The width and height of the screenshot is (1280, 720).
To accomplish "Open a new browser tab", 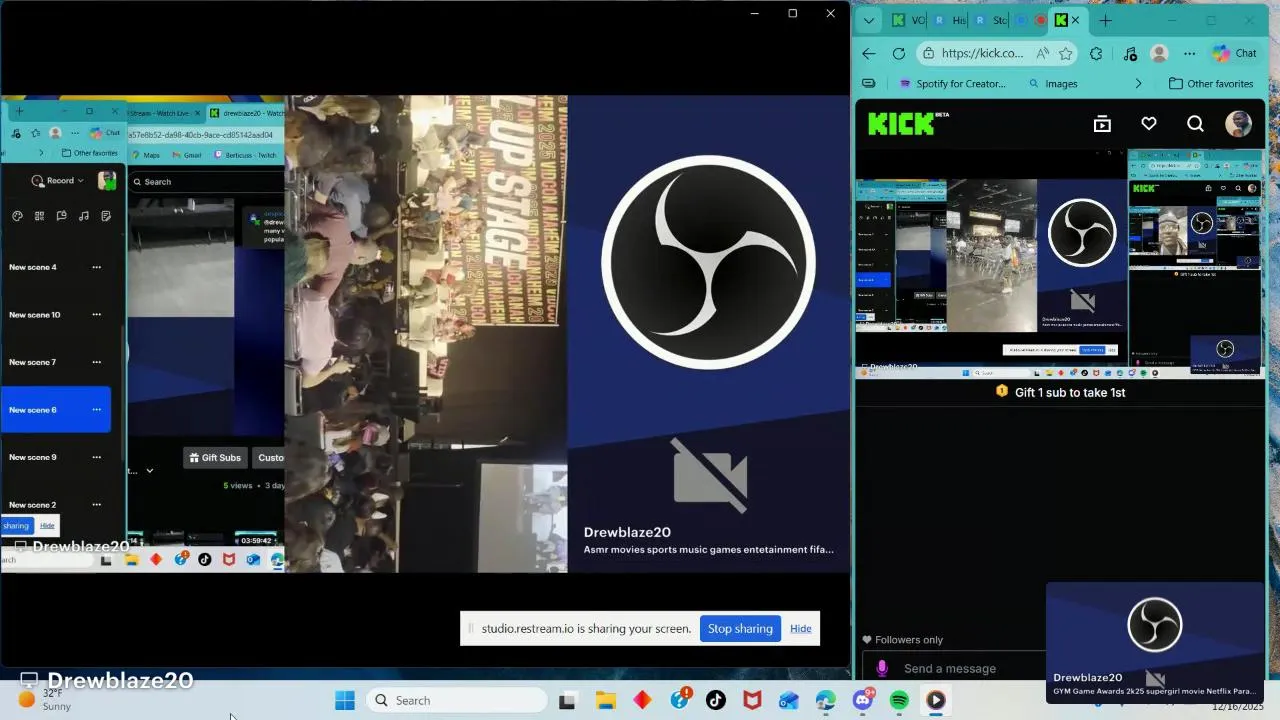I will pos(1105,20).
